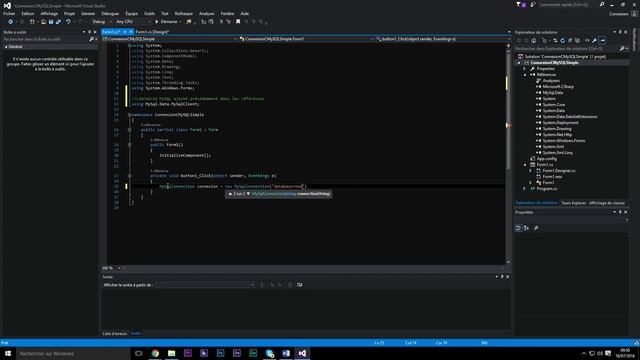This screenshot has height=360, width=640.
Task: Click the Properties wrench icon in Solution Explorer toolbar
Action: pyautogui.click(x=595, y=40)
